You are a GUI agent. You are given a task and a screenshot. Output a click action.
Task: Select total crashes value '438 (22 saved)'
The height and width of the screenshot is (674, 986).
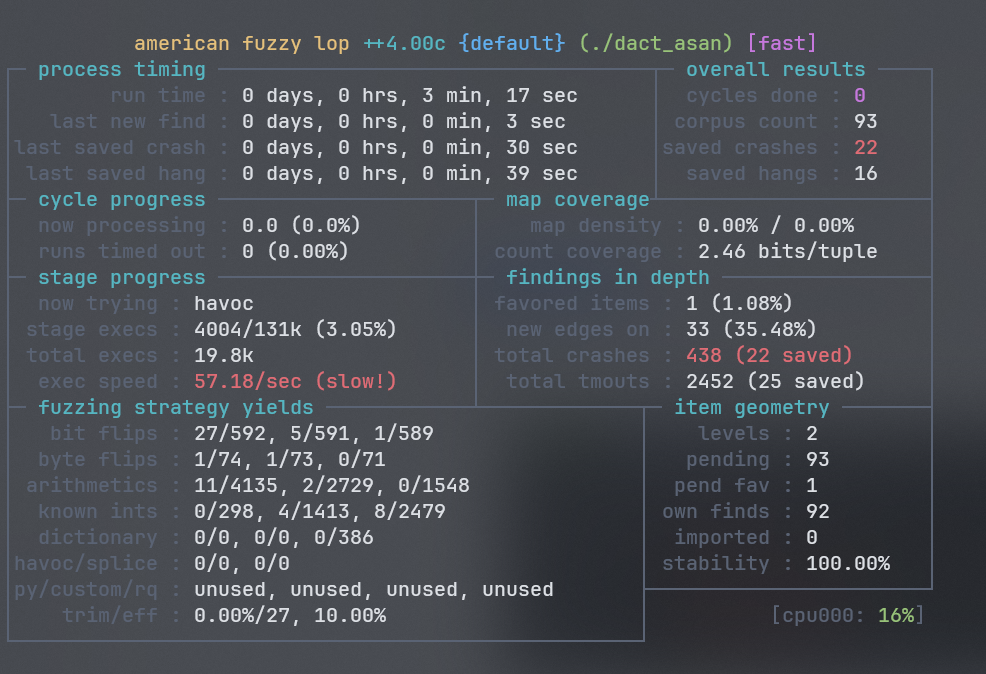point(769,355)
